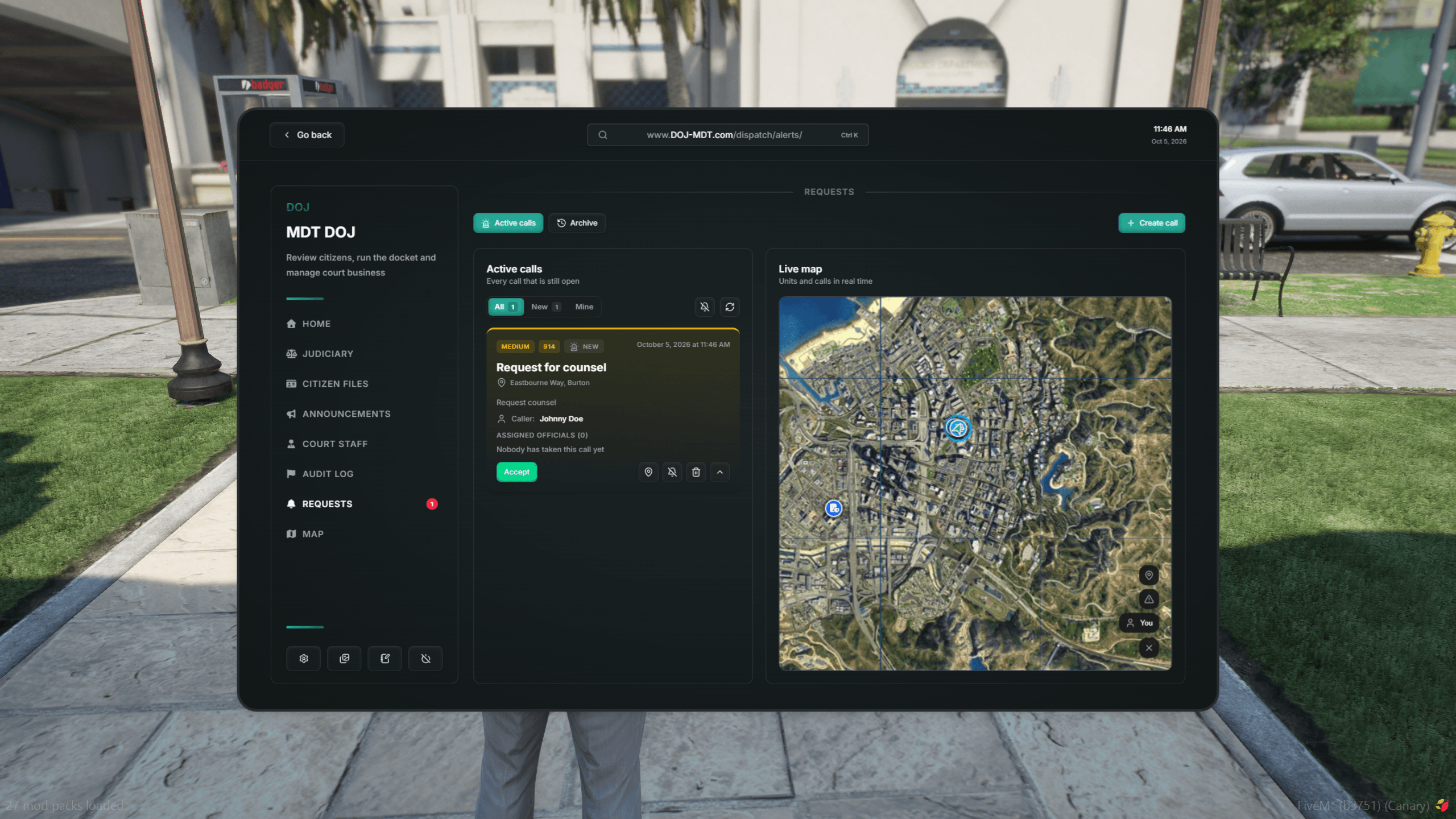Accept the Request for counsel call
The image size is (1456, 819).
point(516,471)
